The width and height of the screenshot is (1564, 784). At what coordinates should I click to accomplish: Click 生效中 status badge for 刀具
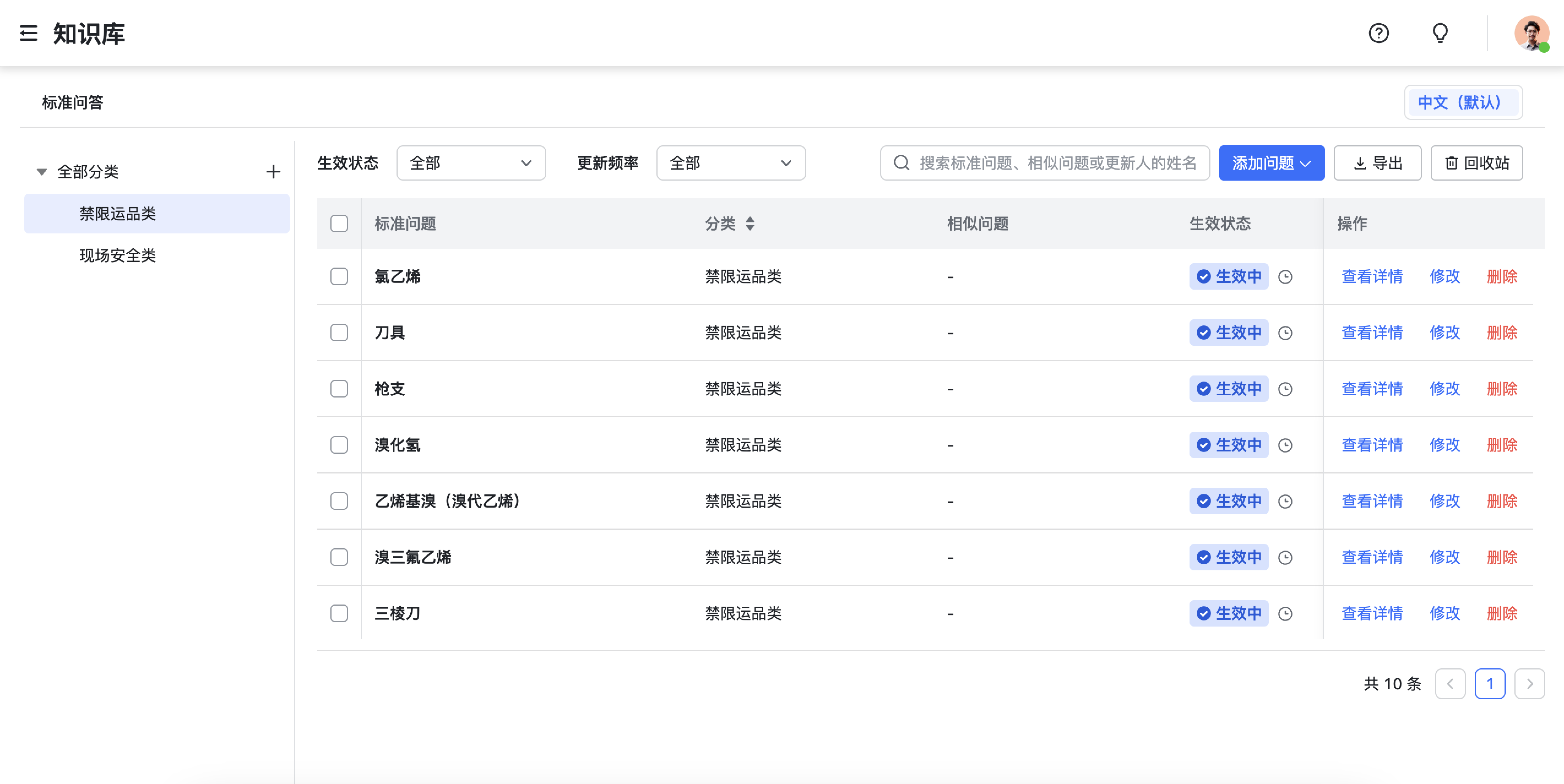pyautogui.click(x=1228, y=333)
